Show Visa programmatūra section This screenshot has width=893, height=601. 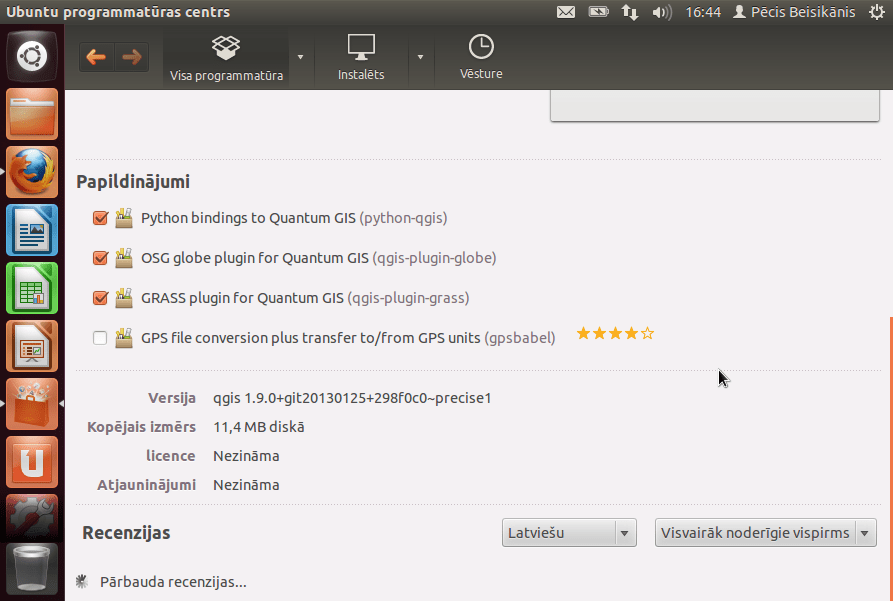click(226, 58)
